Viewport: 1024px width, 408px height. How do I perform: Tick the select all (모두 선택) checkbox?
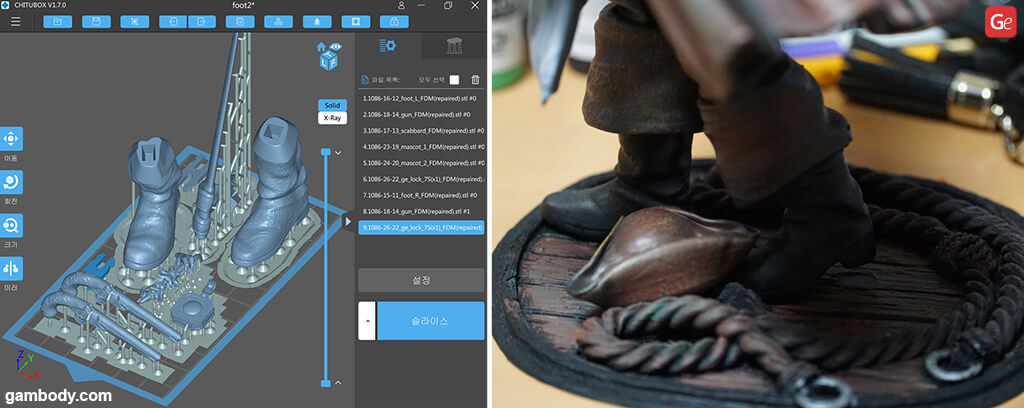[x=454, y=80]
